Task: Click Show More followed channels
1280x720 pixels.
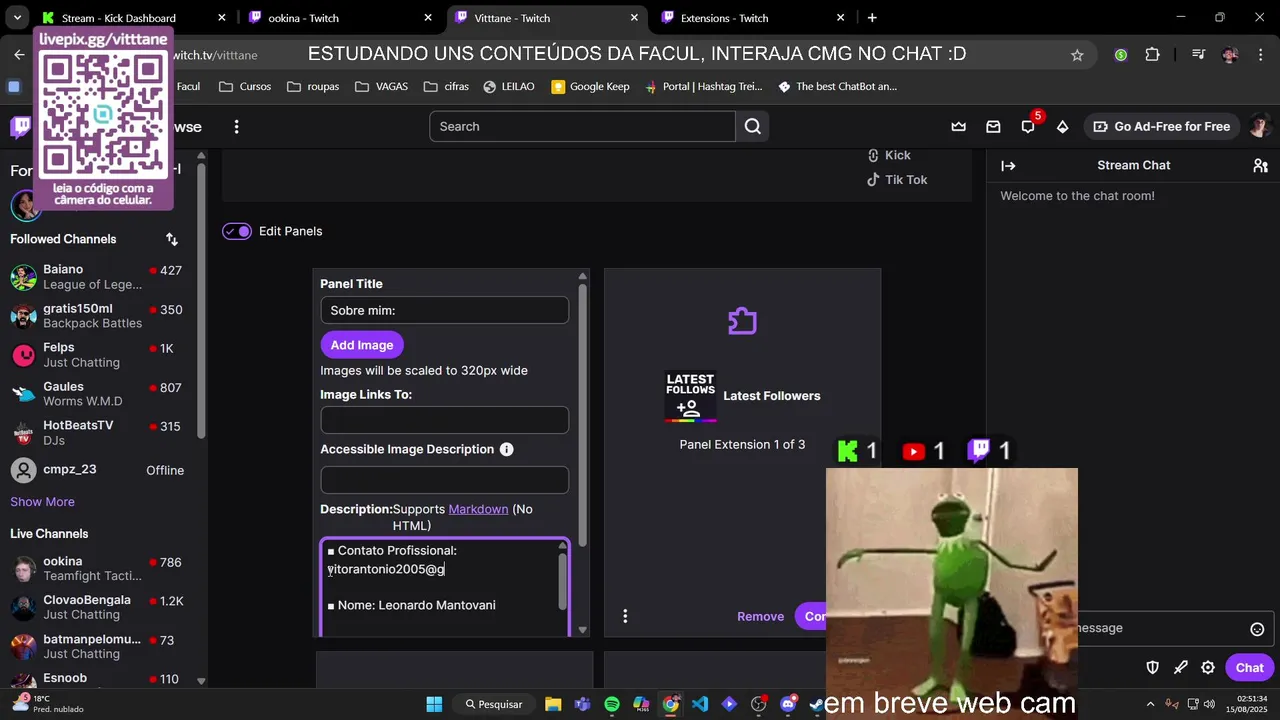Action: [42, 502]
